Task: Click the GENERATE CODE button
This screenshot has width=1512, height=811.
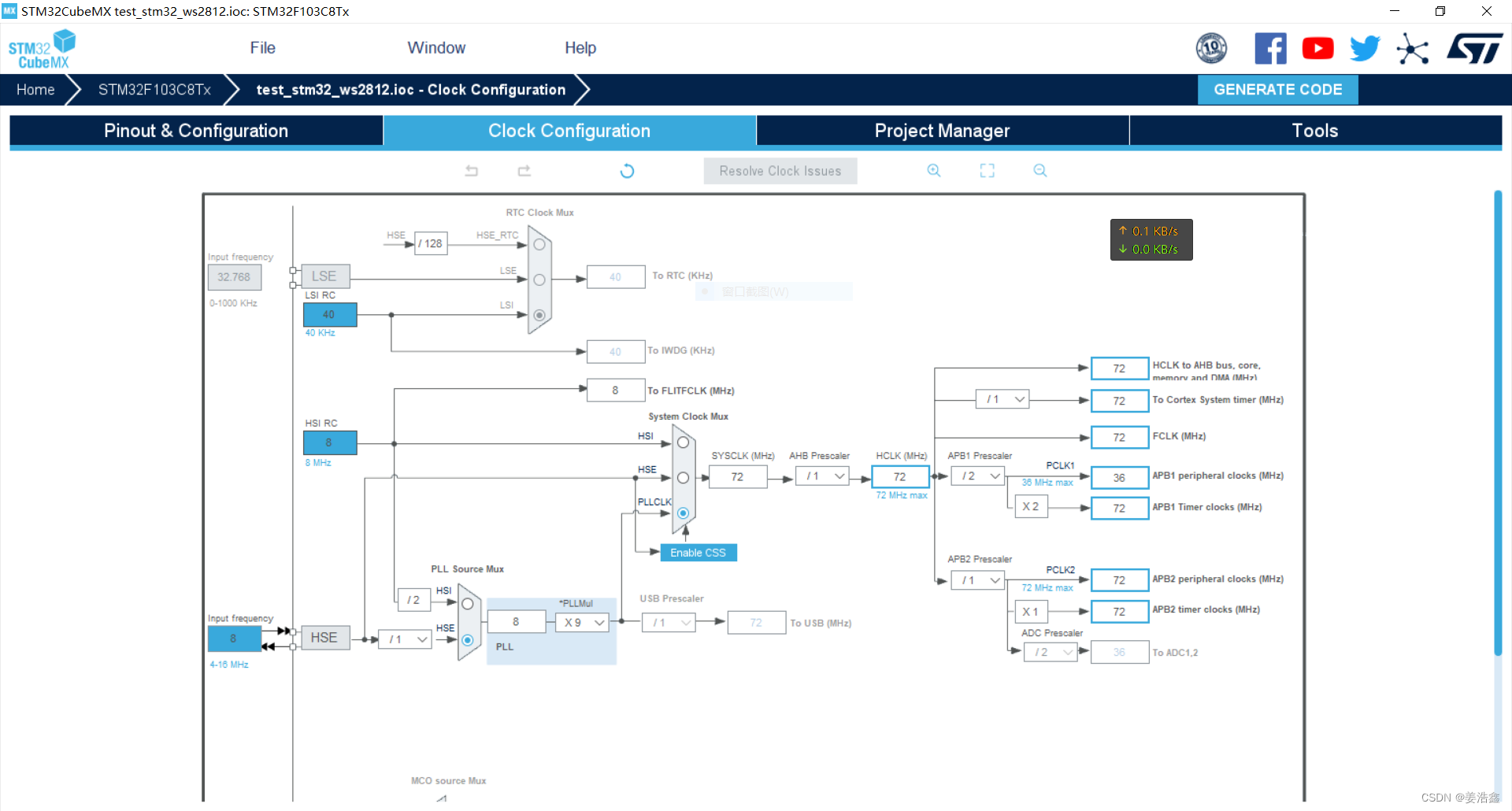Action: click(x=1278, y=90)
